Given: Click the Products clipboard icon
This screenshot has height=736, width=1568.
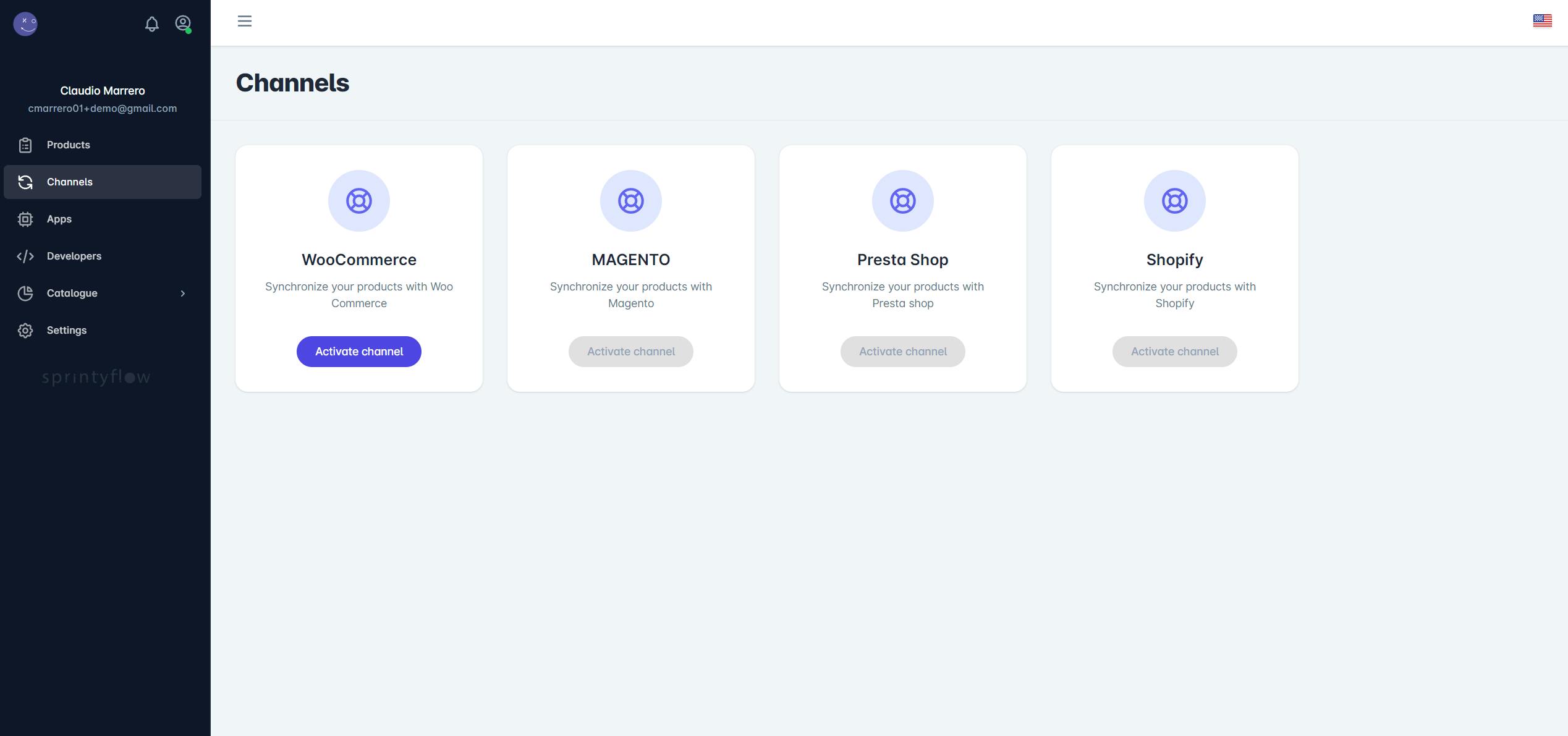Looking at the screenshot, I should pos(25,145).
